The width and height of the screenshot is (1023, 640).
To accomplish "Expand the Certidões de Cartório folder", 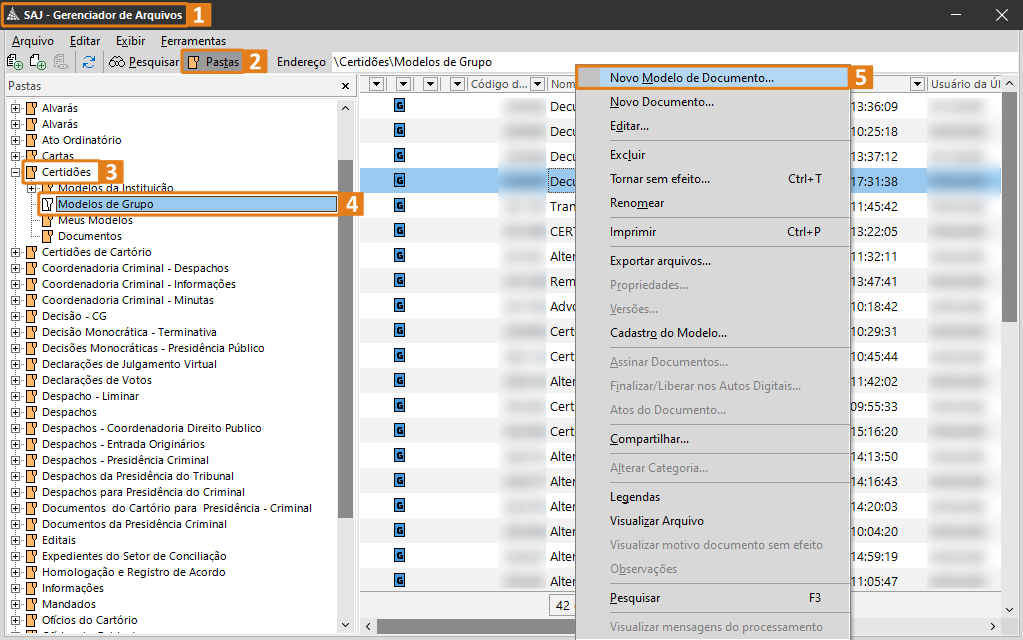I will (x=16, y=252).
